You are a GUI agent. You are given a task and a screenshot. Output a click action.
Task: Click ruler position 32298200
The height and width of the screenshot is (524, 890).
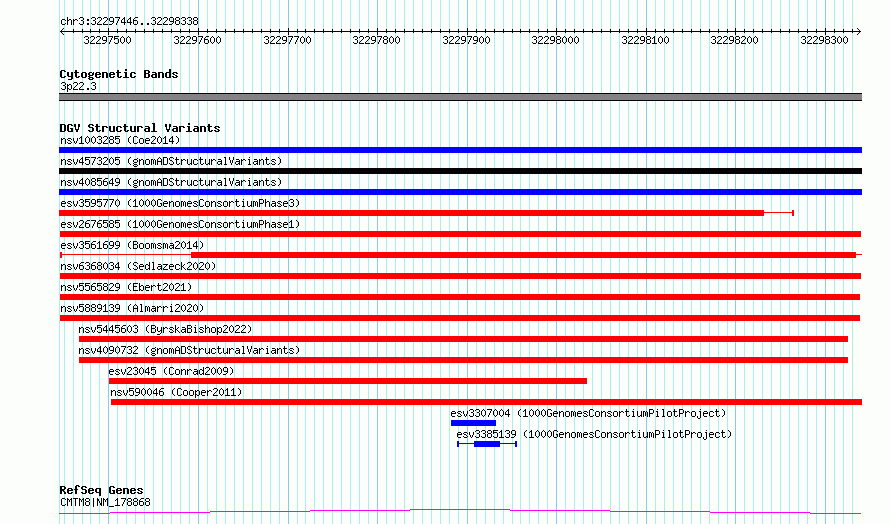(734, 40)
